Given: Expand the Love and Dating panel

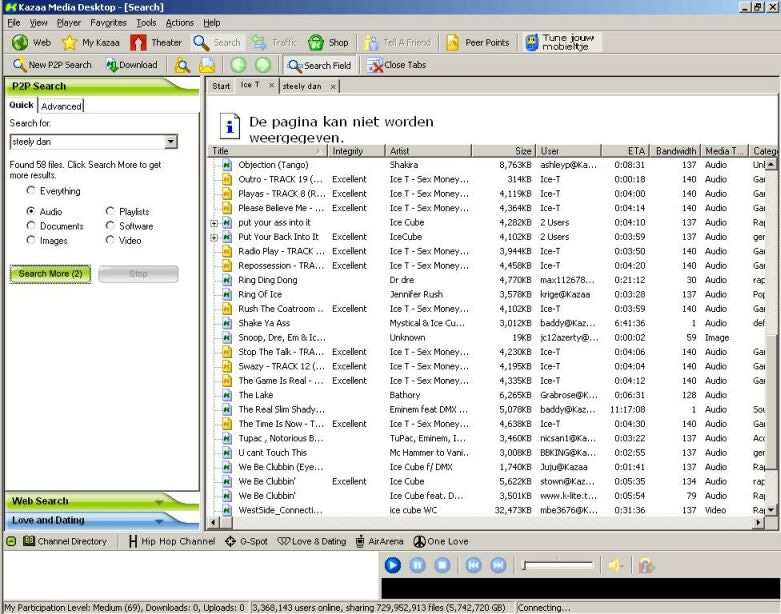Looking at the screenshot, I should (102, 520).
